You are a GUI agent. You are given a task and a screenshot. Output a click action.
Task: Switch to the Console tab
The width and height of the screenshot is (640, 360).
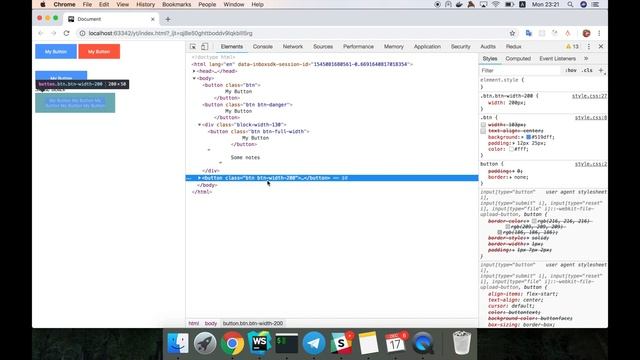[262, 47]
